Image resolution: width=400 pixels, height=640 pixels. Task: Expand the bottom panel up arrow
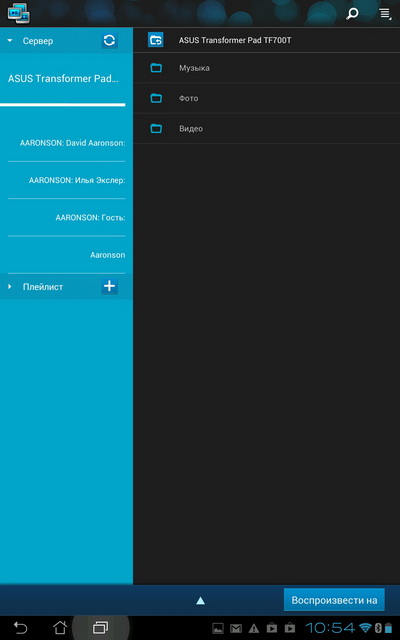click(200, 600)
